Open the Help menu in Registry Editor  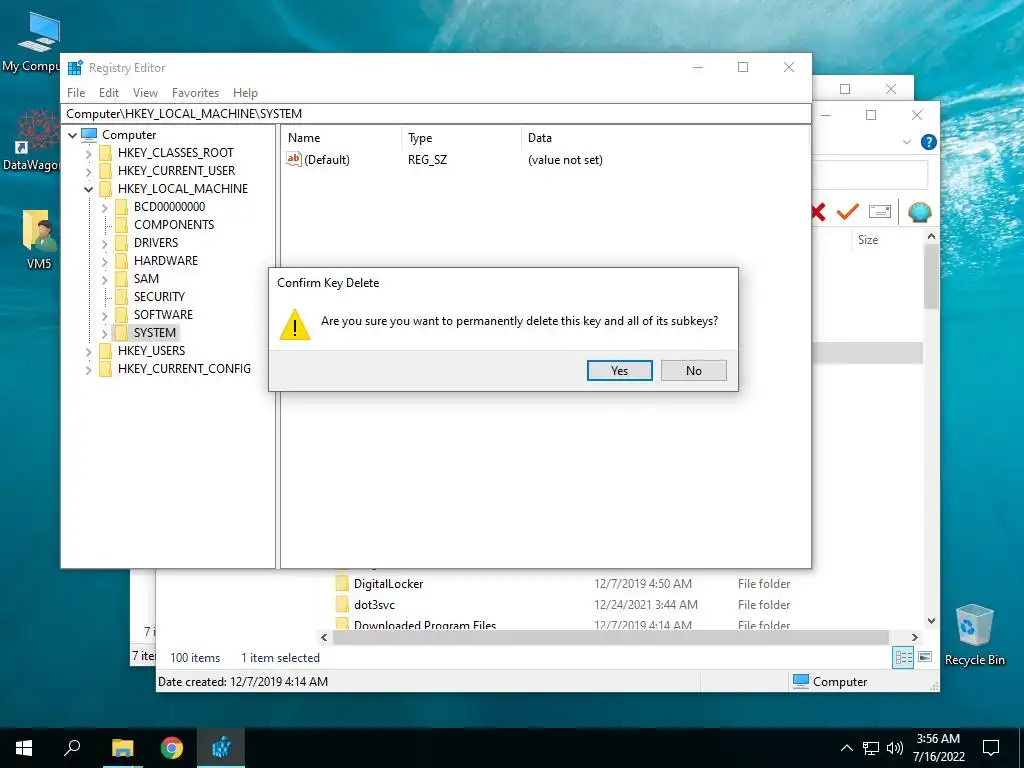click(246, 93)
